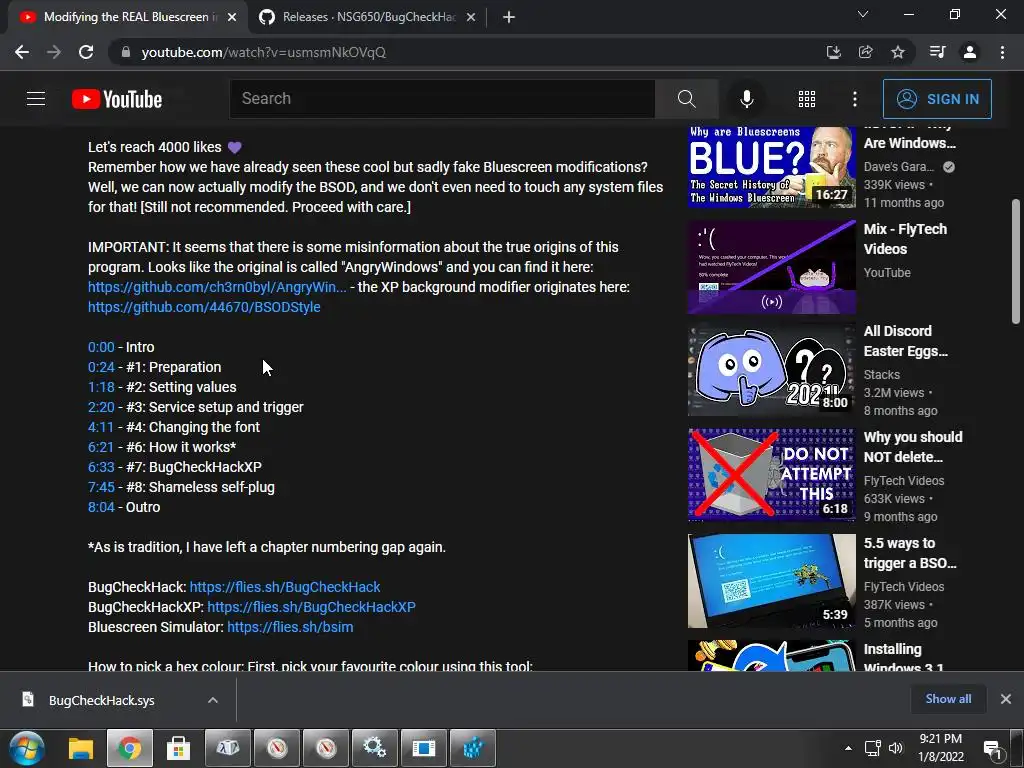Open the tab search dropdown chevron

tap(863, 14)
